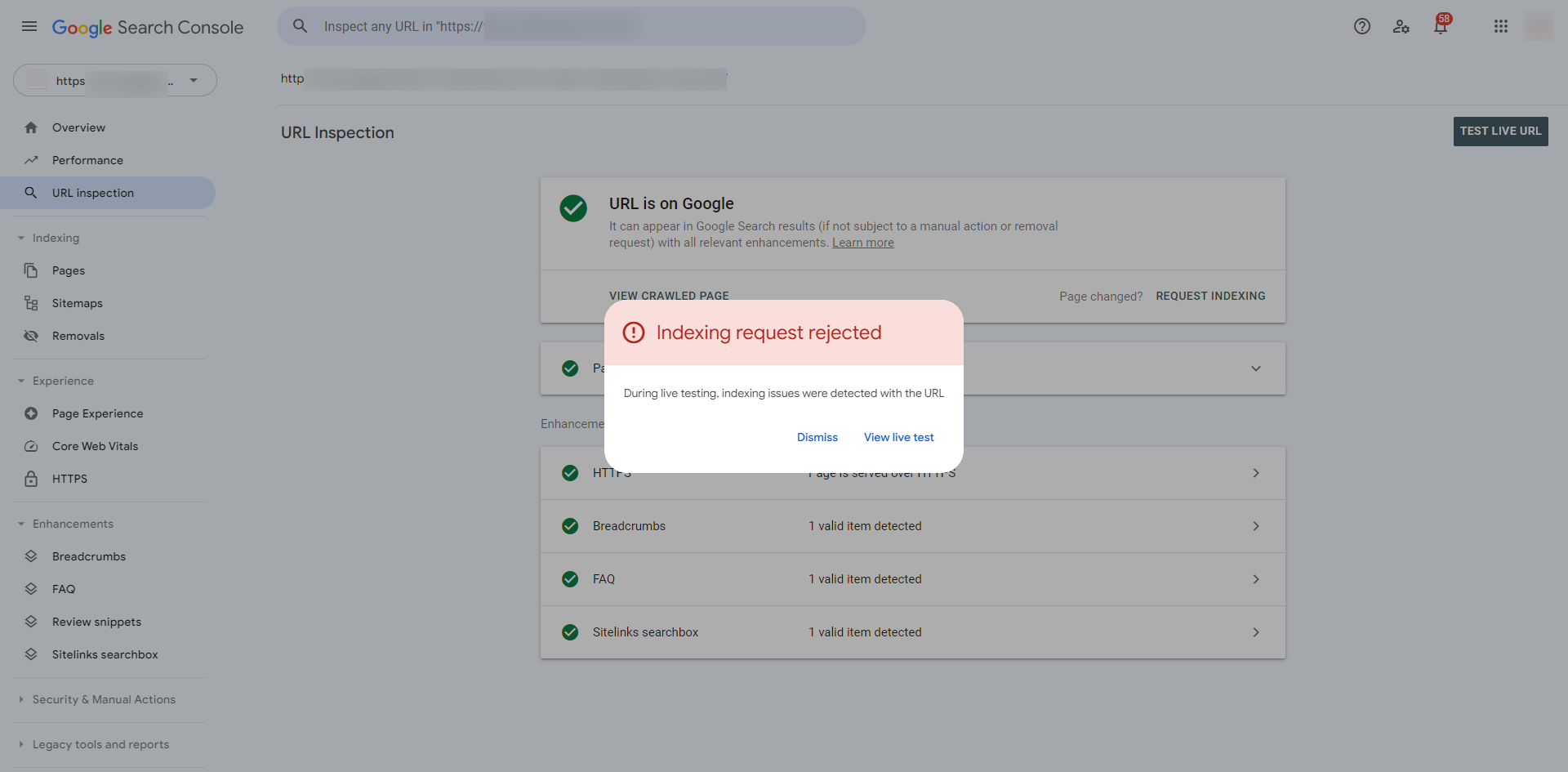Click the Sitemaps icon in sidebar
The image size is (1568, 772).
pyautogui.click(x=31, y=303)
